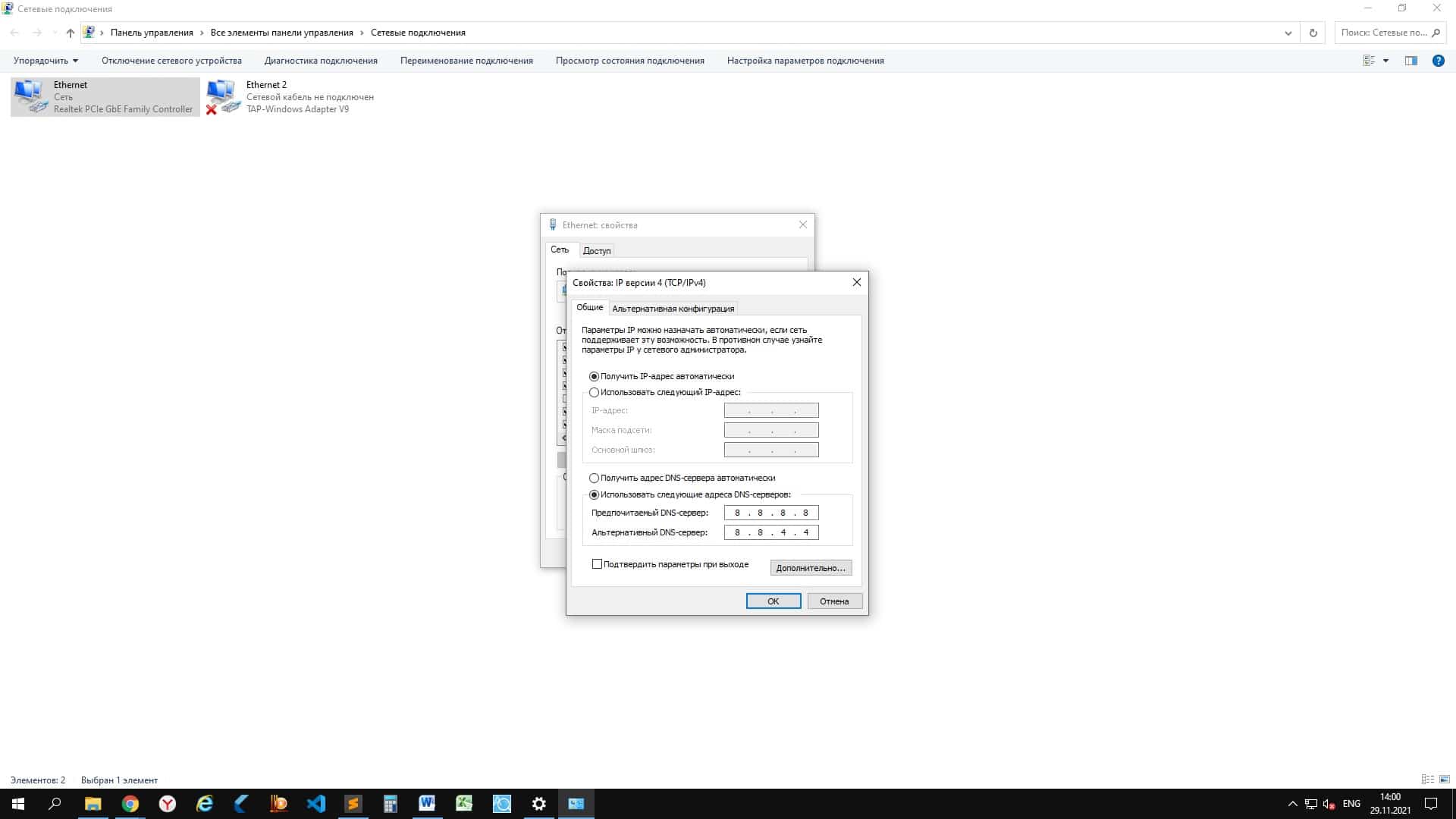Click the refresh button in address bar
Viewport: 1456px width, 819px height.
tap(1313, 33)
